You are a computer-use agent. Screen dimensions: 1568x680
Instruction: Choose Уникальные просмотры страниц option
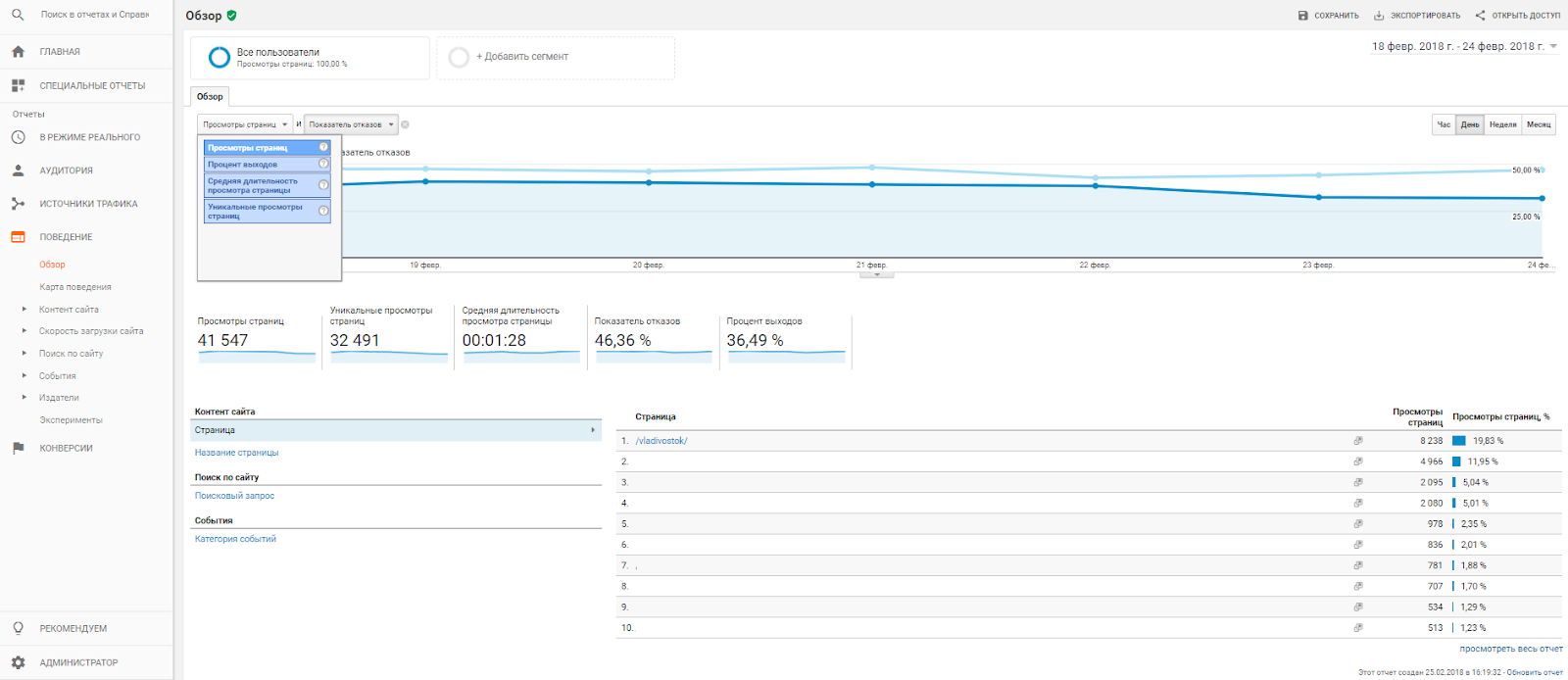[268, 211]
